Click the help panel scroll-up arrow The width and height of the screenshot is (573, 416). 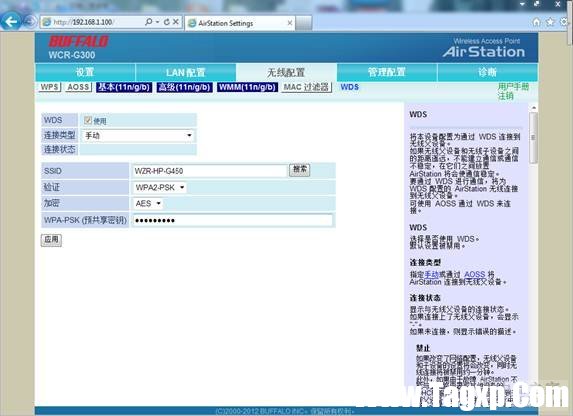[533, 108]
